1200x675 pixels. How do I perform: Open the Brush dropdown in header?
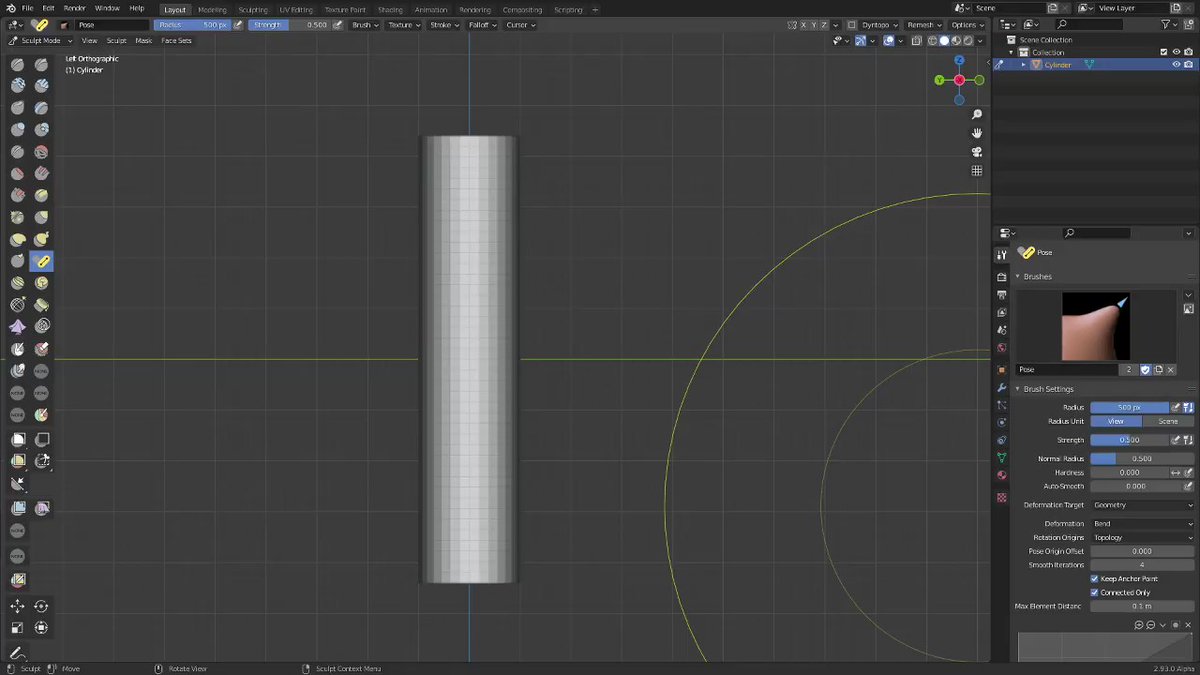(365, 25)
